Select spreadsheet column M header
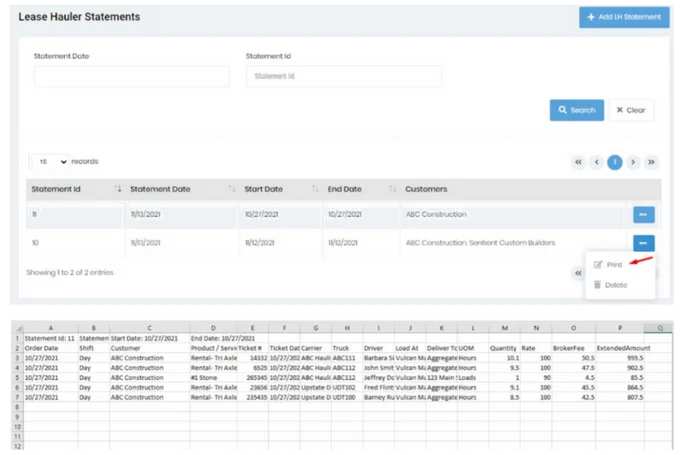 pos(504,328)
